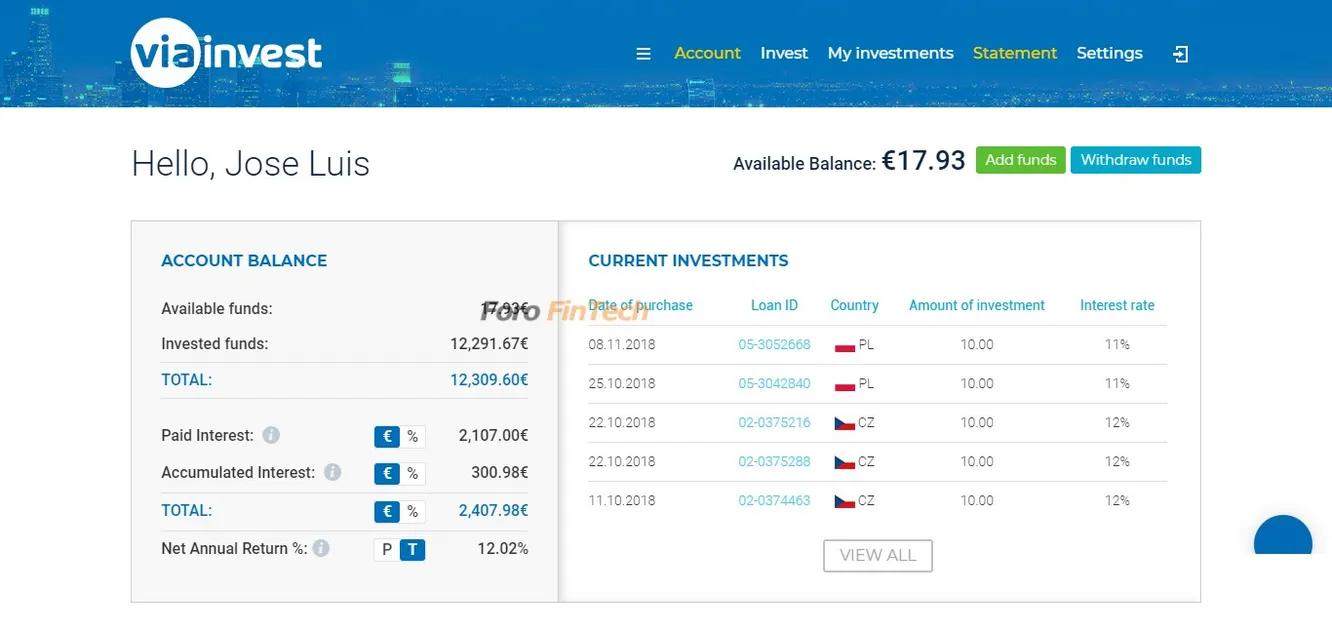Click the viainvest logo
This screenshot has height=634, width=1332.
[227, 52]
